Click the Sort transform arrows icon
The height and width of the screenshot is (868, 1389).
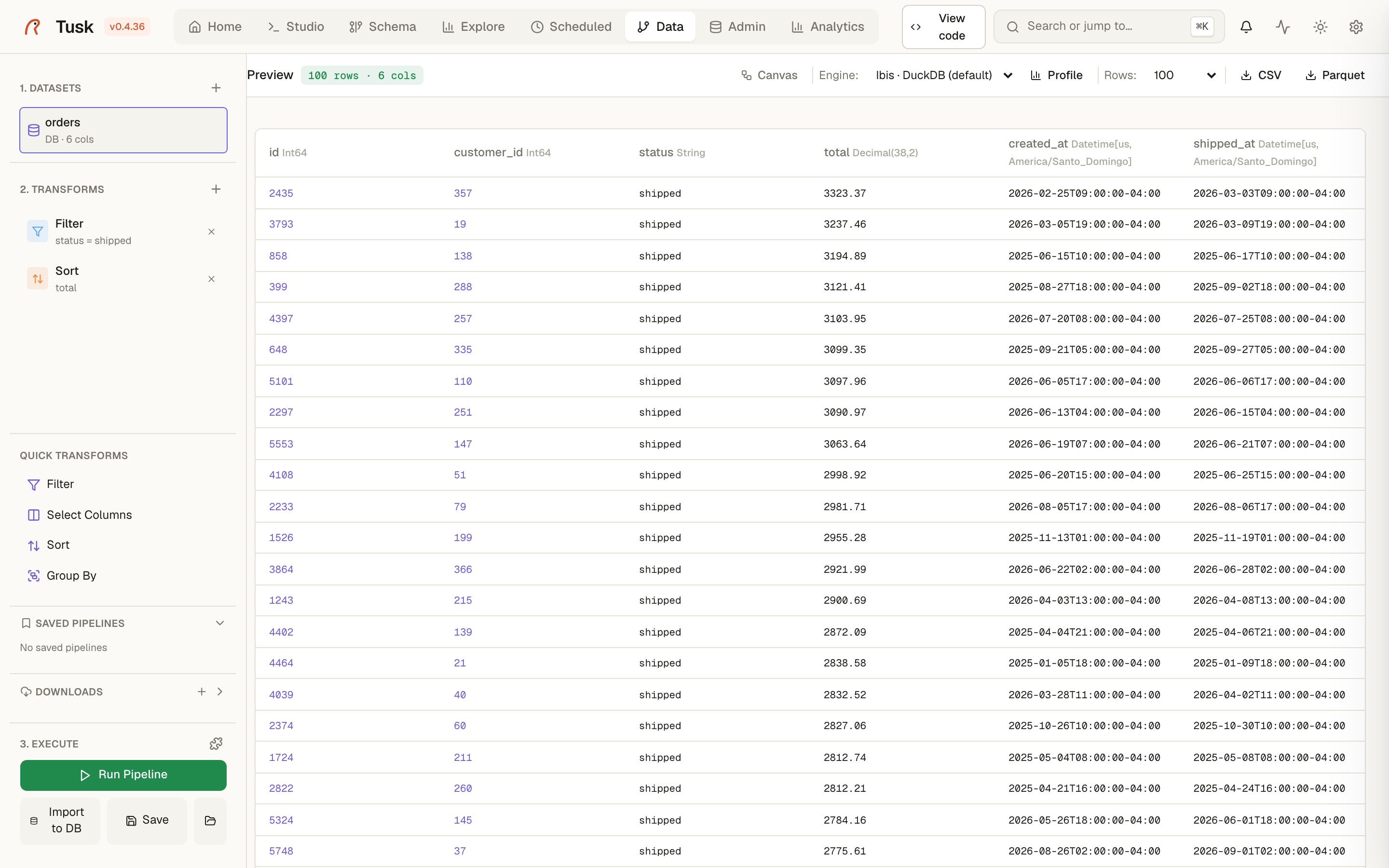pyautogui.click(x=38, y=278)
